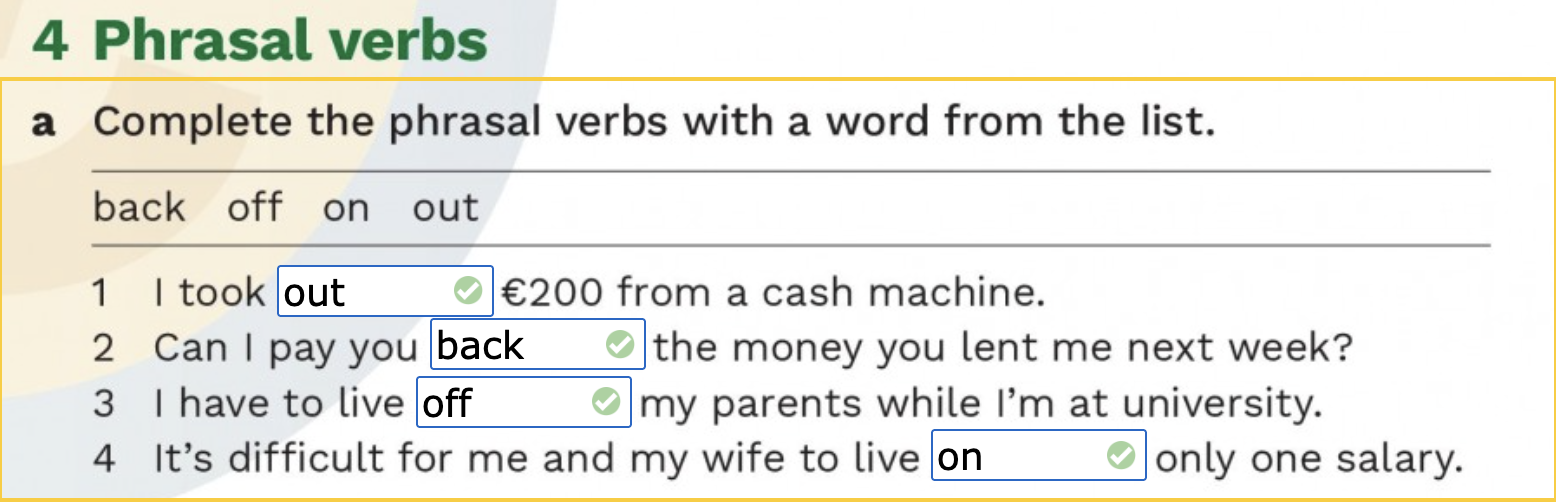Image resolution: width=1556 pixels, height=502 pixels.
Task: Select the answer field after 'I have to live'
Action: 504,403
